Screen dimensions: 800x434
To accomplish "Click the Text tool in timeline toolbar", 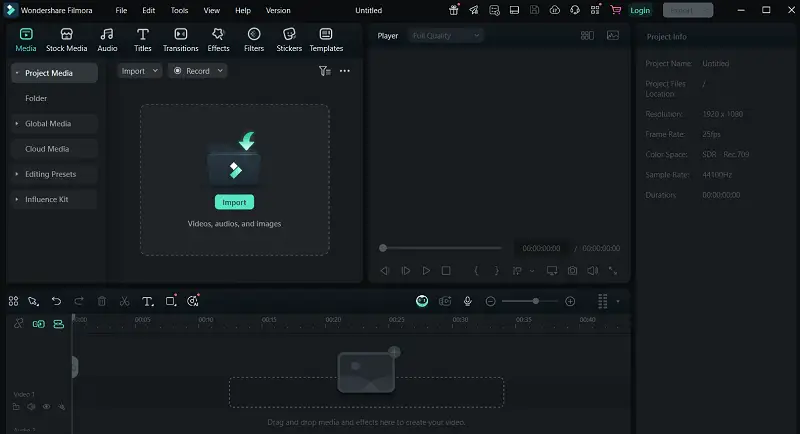I will coord(147,301).
